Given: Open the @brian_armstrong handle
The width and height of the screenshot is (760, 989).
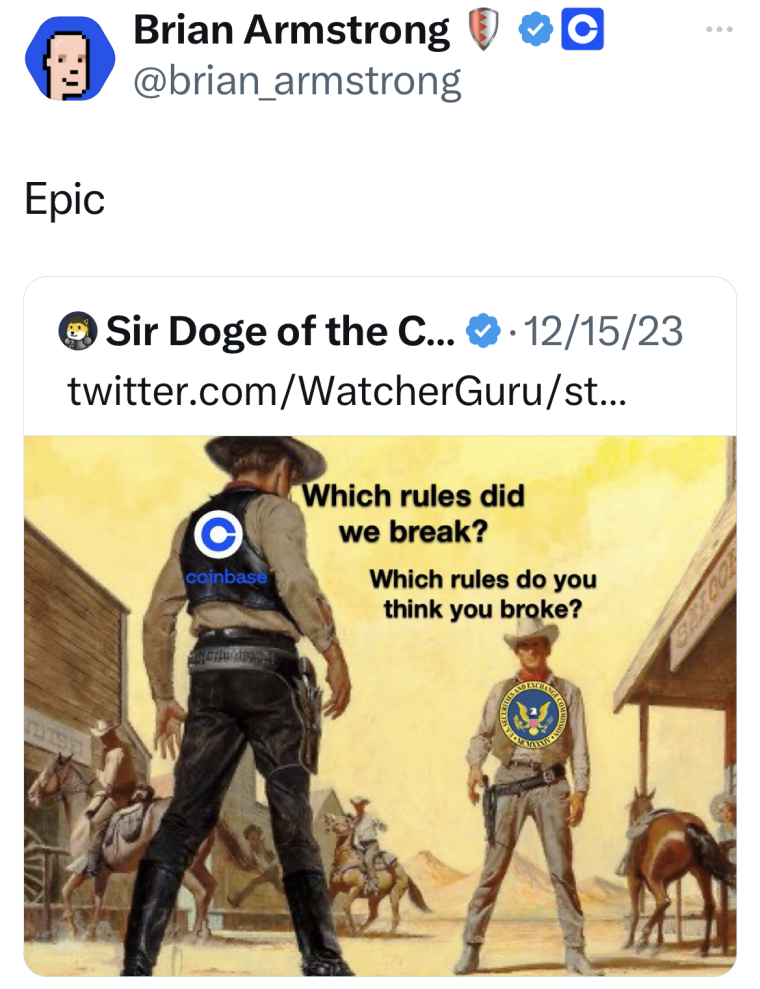Looking at the screenshot, I should [297, 82].
